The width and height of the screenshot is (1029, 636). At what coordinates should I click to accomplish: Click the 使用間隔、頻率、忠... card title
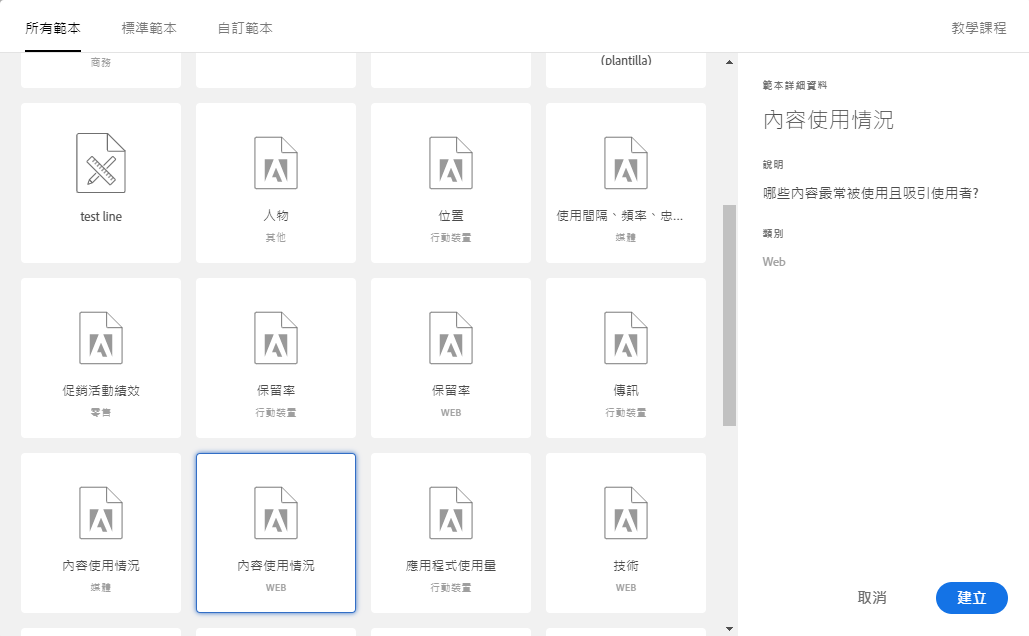tap(620, 215)
